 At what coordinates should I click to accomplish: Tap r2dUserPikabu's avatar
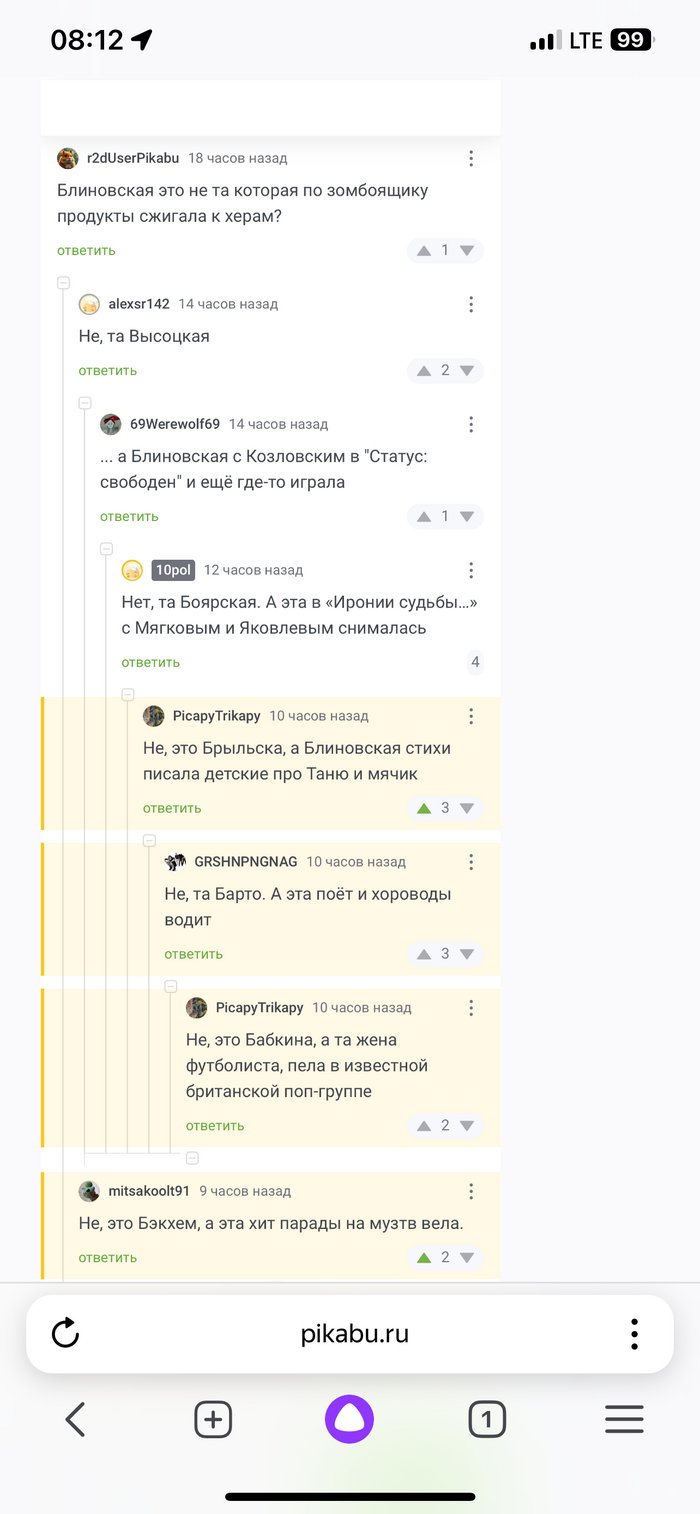point(67,158)
